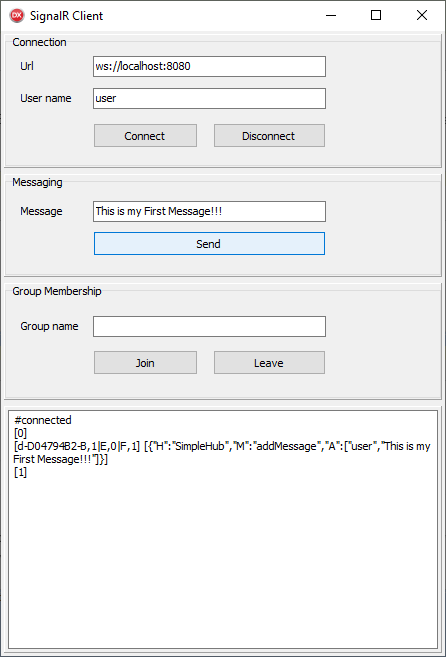Click the SignalR Client title bar text

pyautogui.click(x=66, y=16)
